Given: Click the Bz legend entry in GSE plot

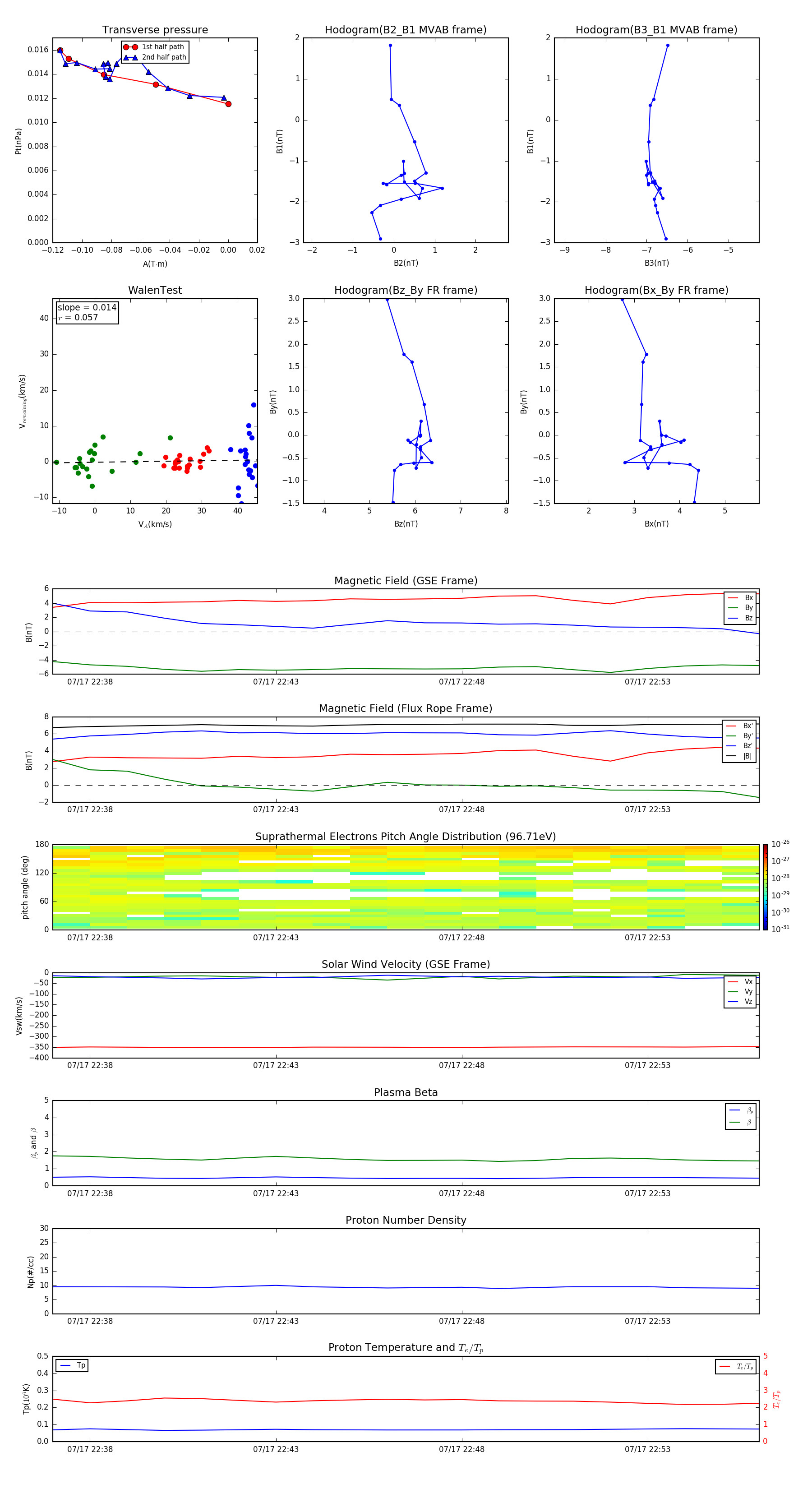Looking at the screenshot, I should [740, 618].
